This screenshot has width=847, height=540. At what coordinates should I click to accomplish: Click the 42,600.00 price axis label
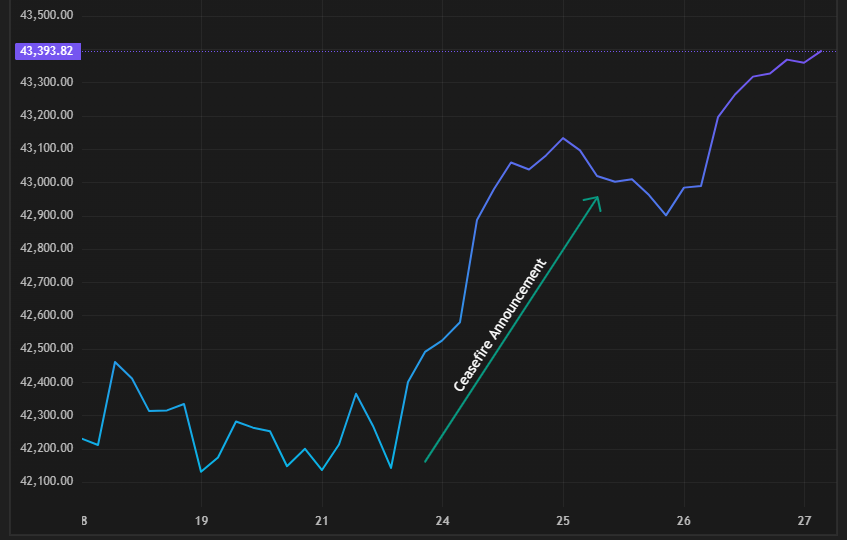click(x=46, y=315)
